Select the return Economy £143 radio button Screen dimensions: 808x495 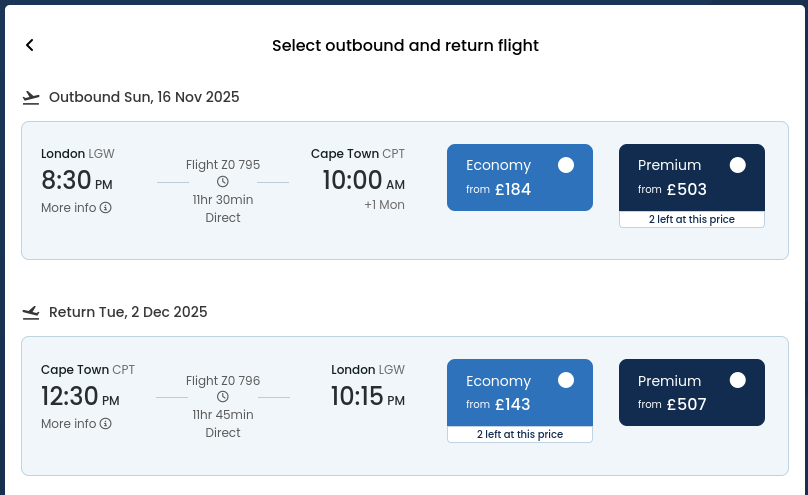(566, 380)
